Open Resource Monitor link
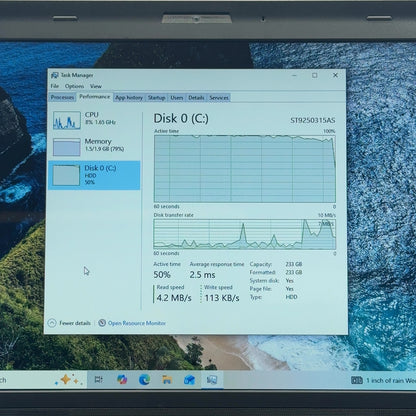This screenshot has width=416, height=416. coord(137,323)
